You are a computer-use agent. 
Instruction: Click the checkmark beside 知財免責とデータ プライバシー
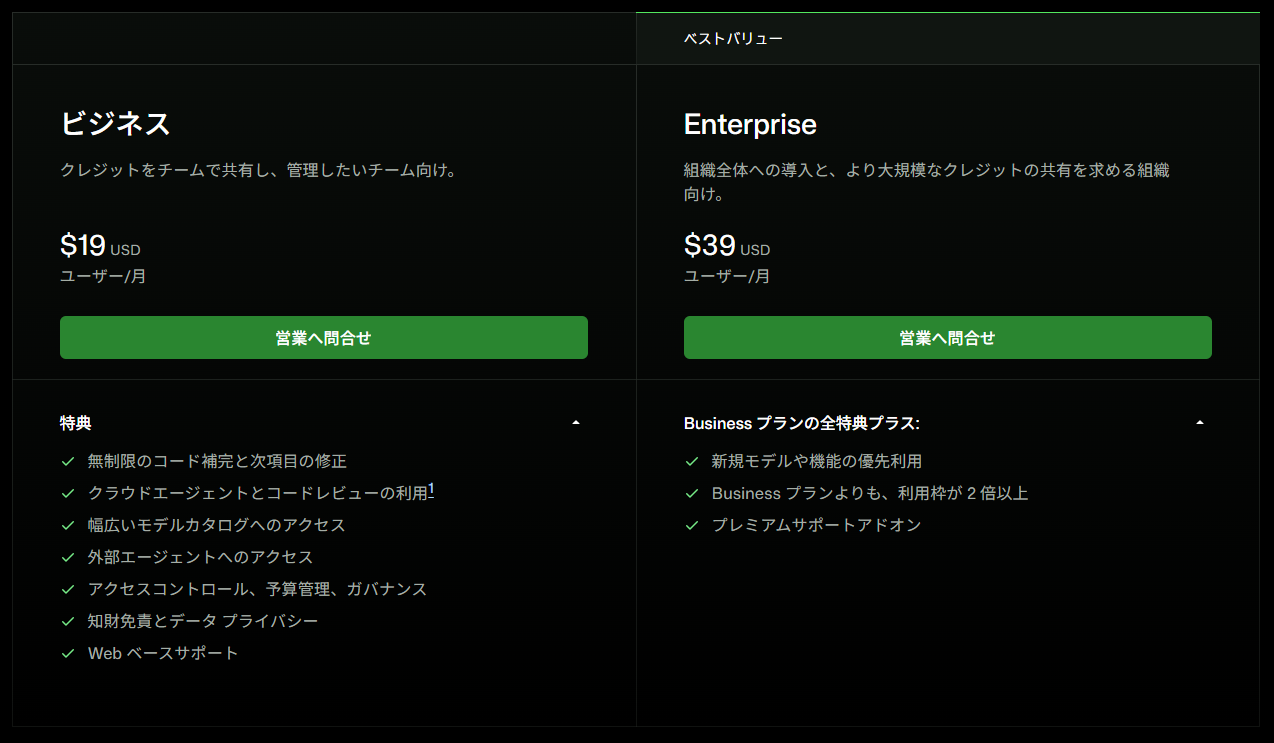click(x=68, y=621)
